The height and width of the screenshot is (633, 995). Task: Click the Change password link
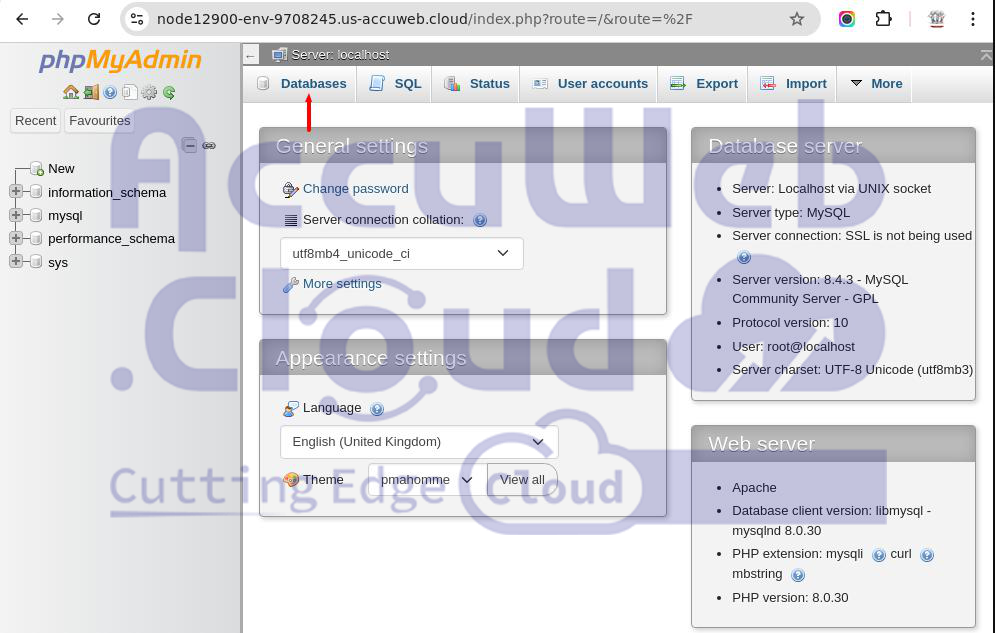pos(355,189)
